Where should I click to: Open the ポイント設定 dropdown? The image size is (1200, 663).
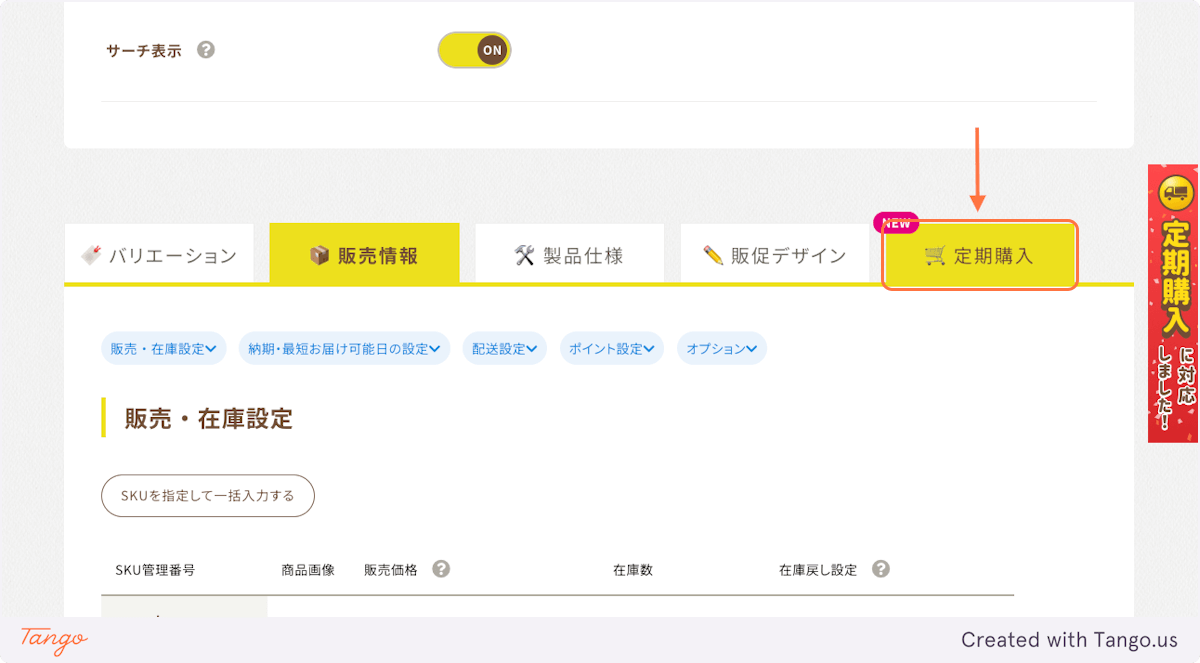click(x=612, y=348)
